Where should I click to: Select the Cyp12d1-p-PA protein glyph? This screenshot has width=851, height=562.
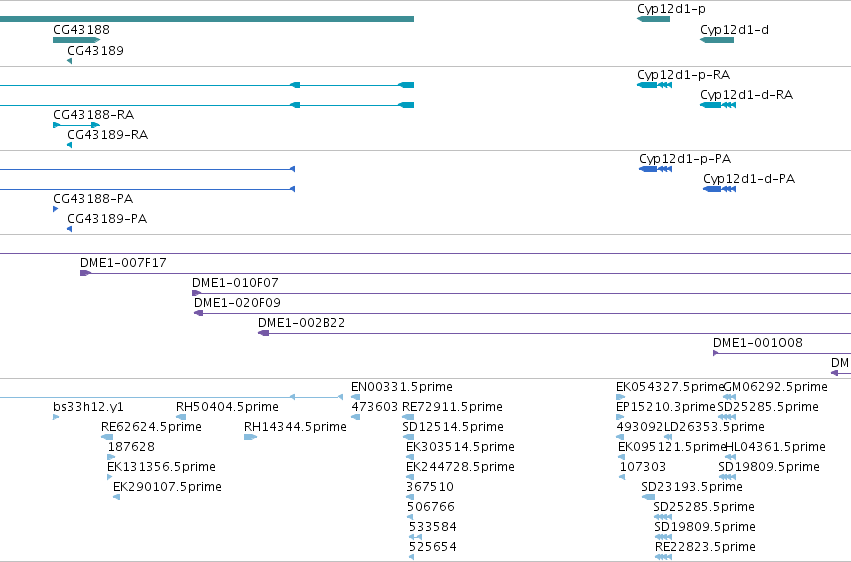[x=656, y=169]
